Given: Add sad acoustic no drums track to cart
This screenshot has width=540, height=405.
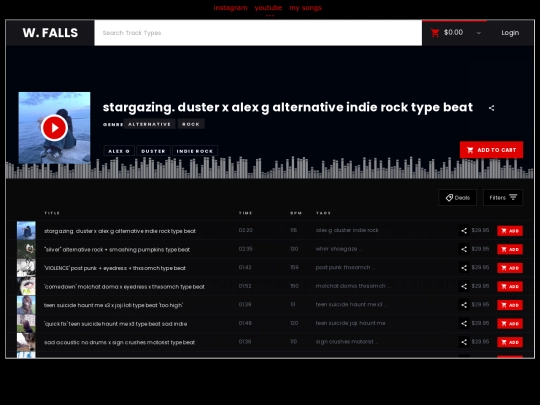Looking at the screenshot, I should pyautogui.click(x=510, y=342).
